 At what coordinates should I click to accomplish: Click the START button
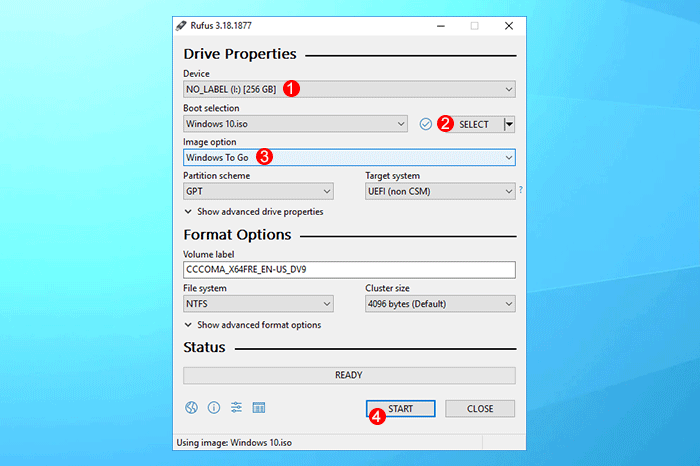(x=400, y=408)
